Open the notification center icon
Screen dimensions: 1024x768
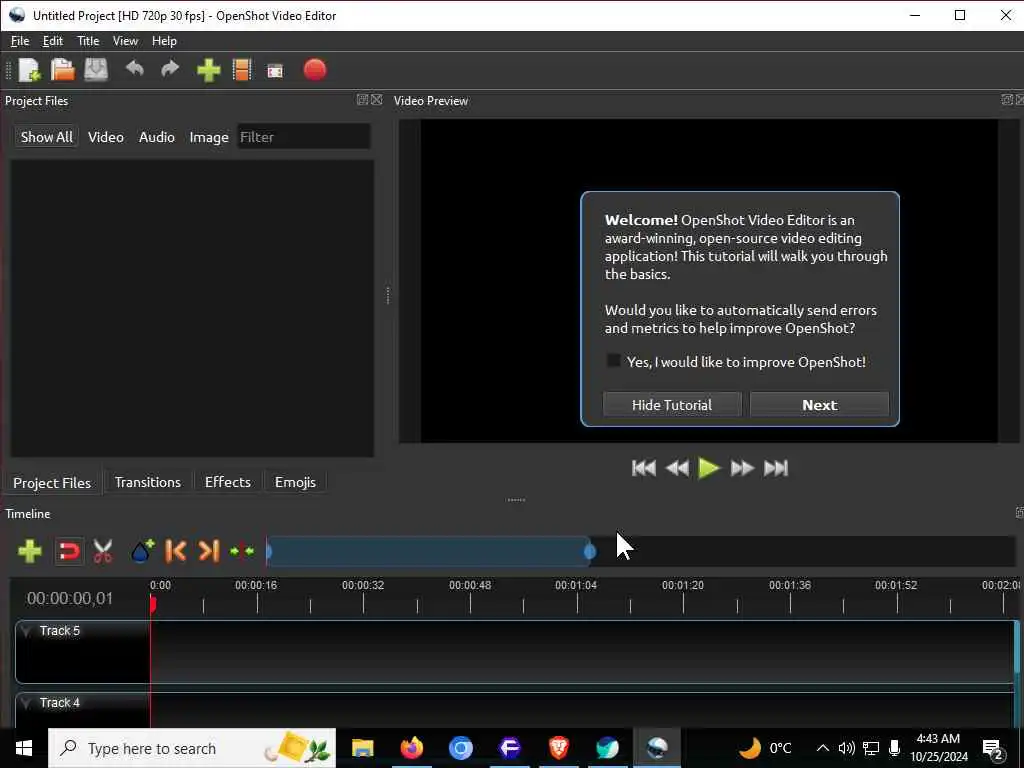pos(991,750)
